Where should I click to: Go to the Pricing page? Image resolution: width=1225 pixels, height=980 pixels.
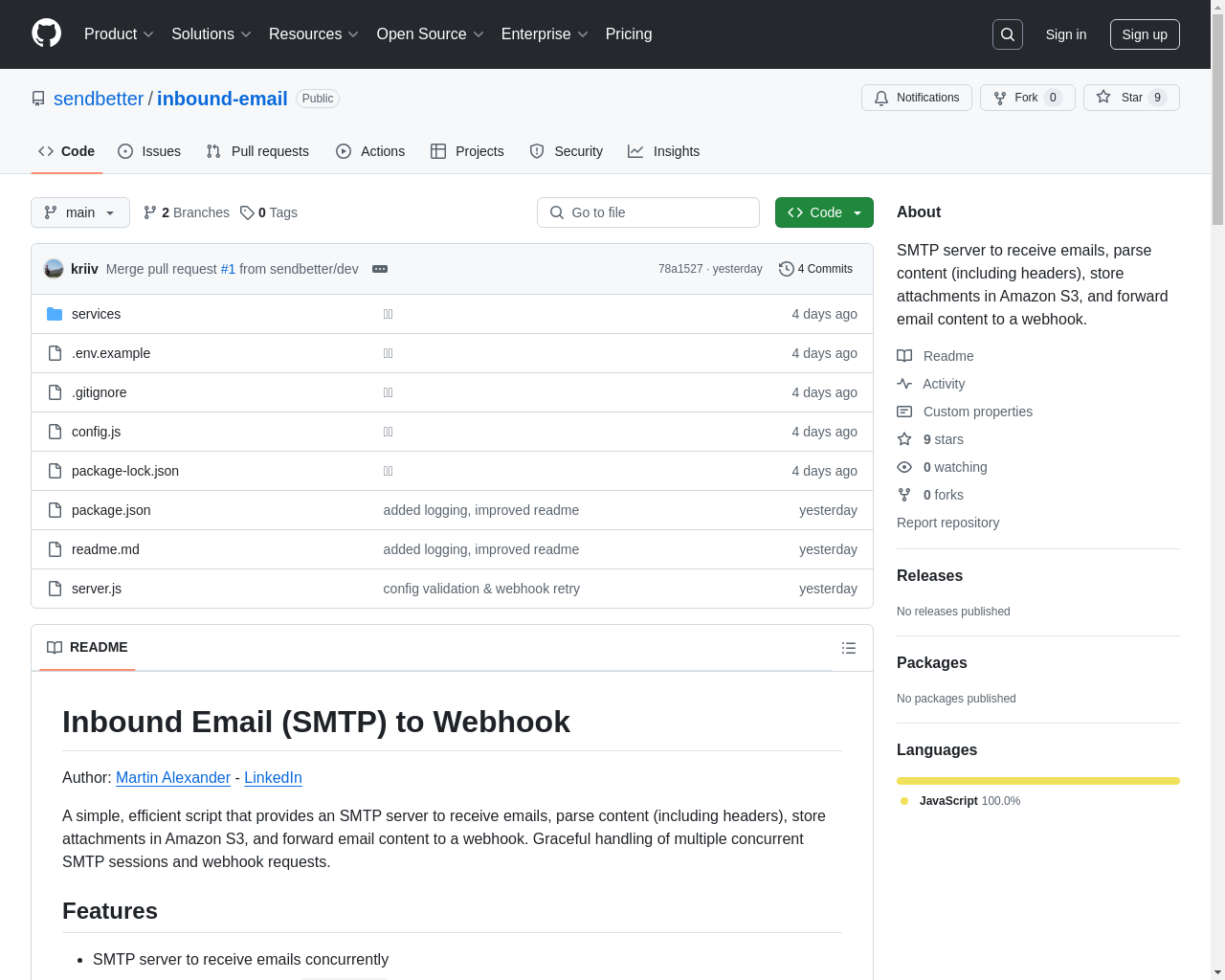pyautogui.click(x=629, y=34)
